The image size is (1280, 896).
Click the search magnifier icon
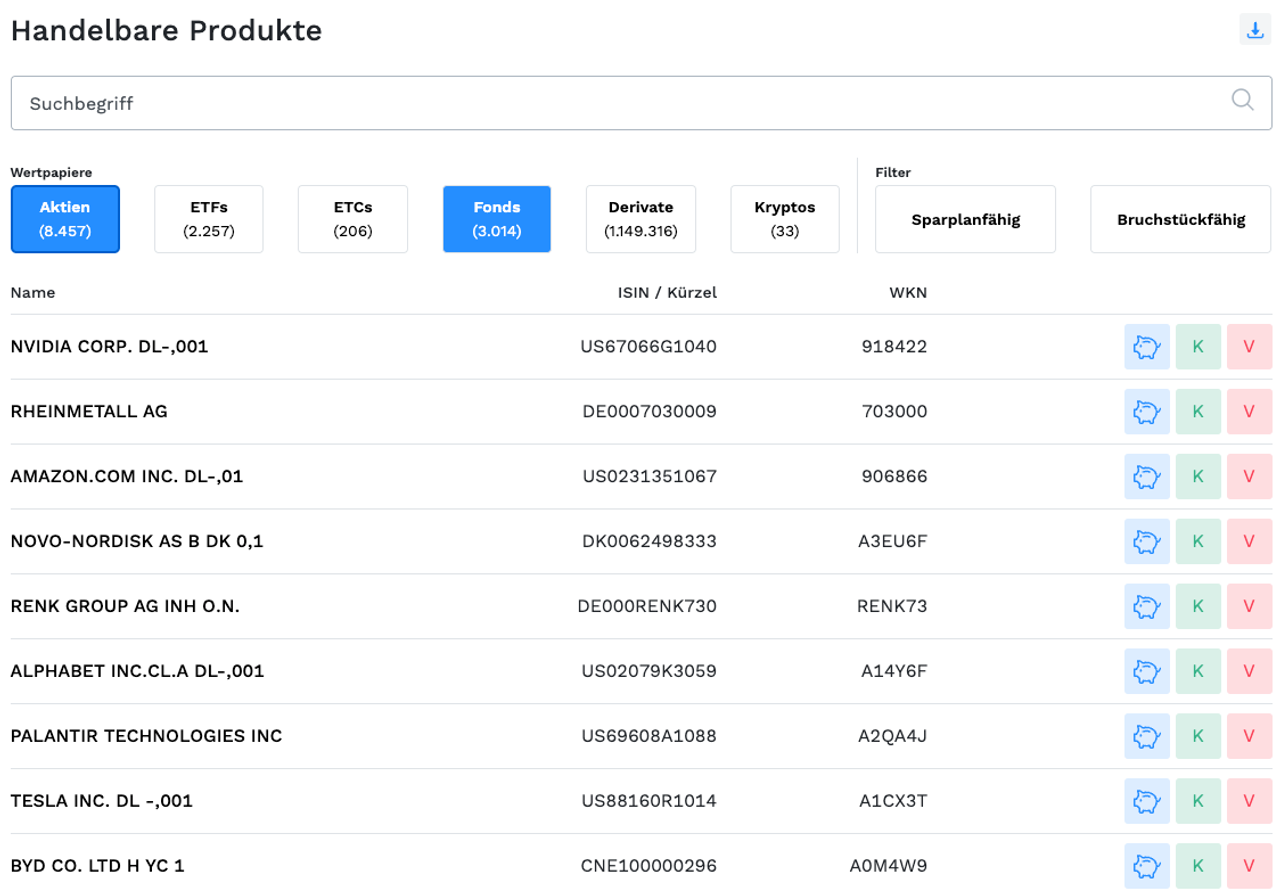[1242, 99]
